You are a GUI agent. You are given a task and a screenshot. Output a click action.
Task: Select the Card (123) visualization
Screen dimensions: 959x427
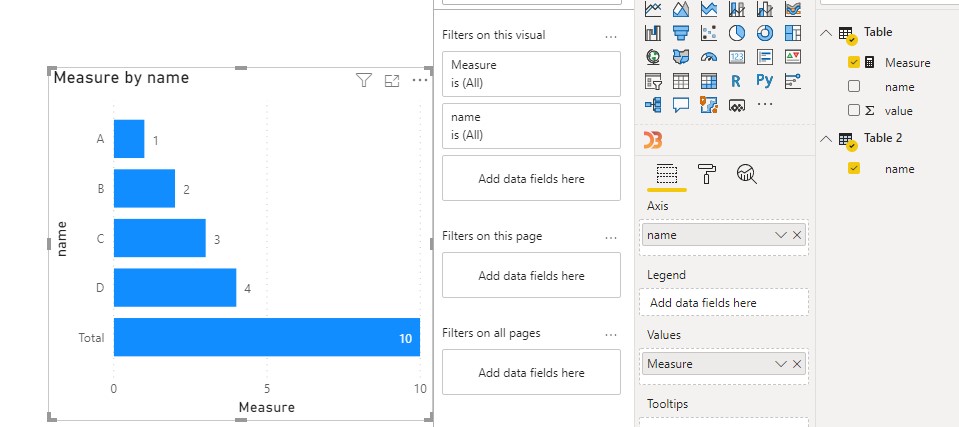coord(737,57)
